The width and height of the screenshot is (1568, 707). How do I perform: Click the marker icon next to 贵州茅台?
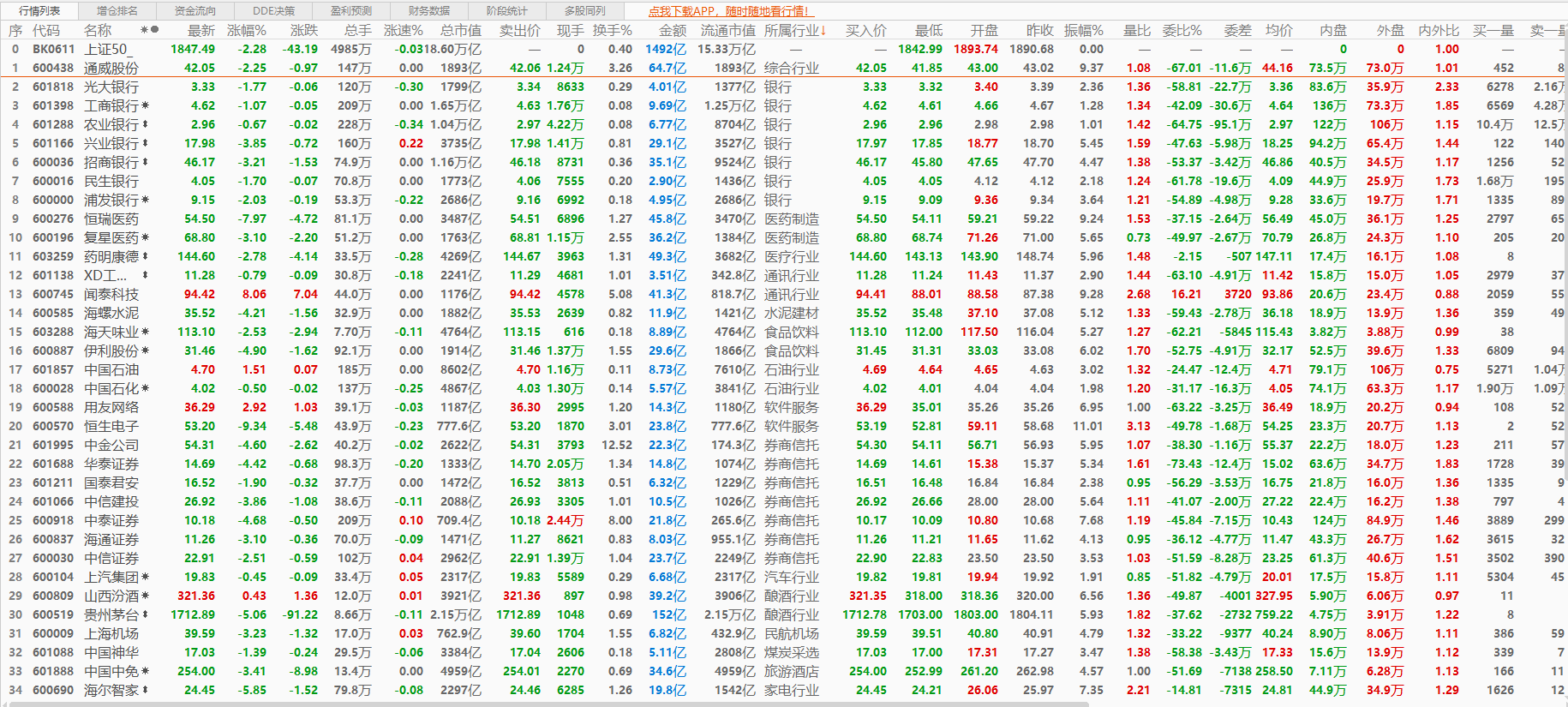[x=146, y=614]
